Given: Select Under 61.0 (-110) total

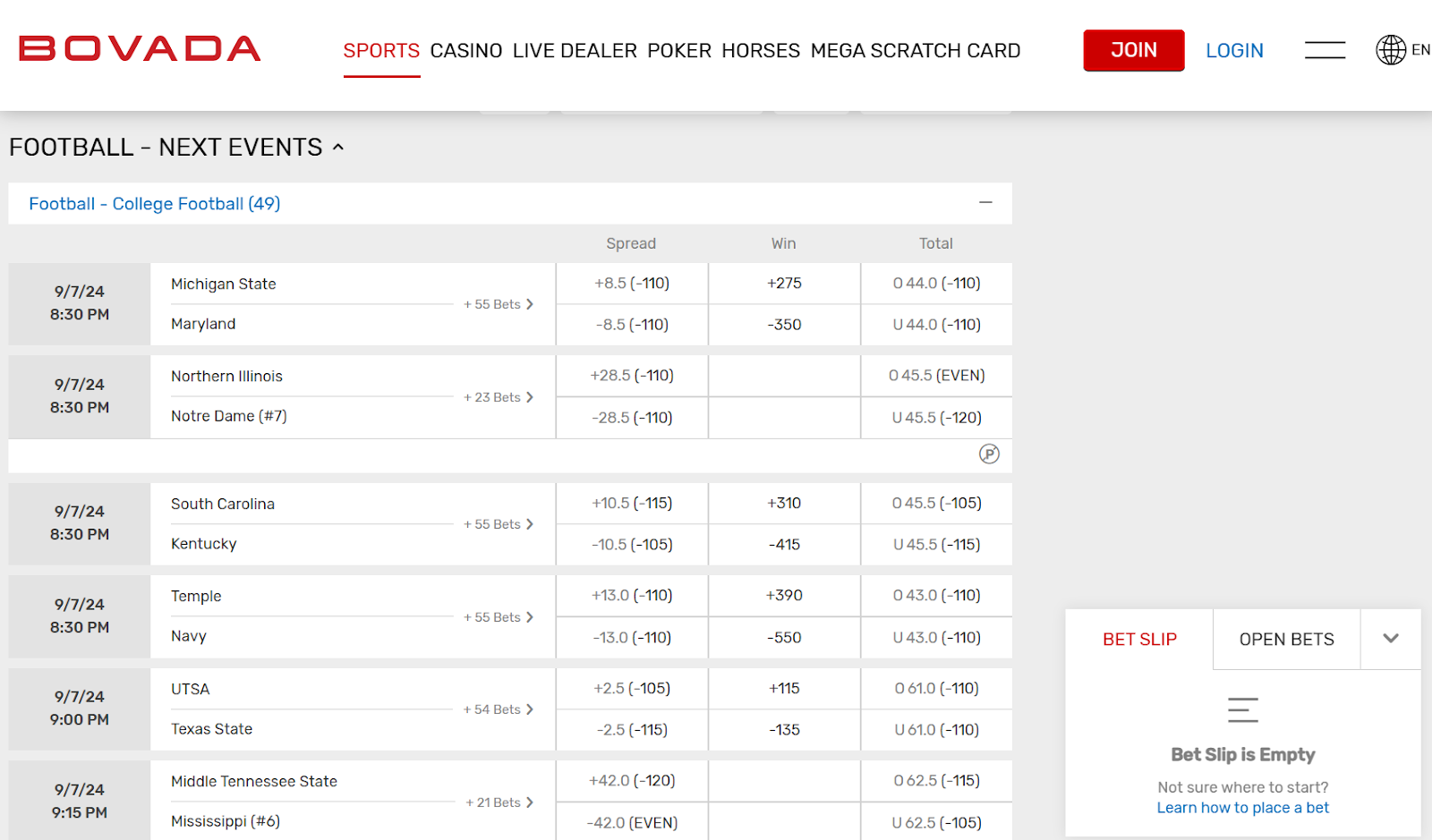Looking at the screenshot, I should 937,730.
